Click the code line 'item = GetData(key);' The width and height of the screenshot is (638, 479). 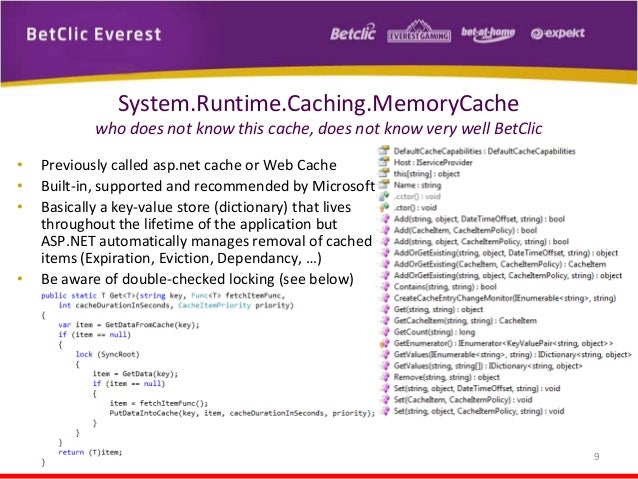[135, 374]
